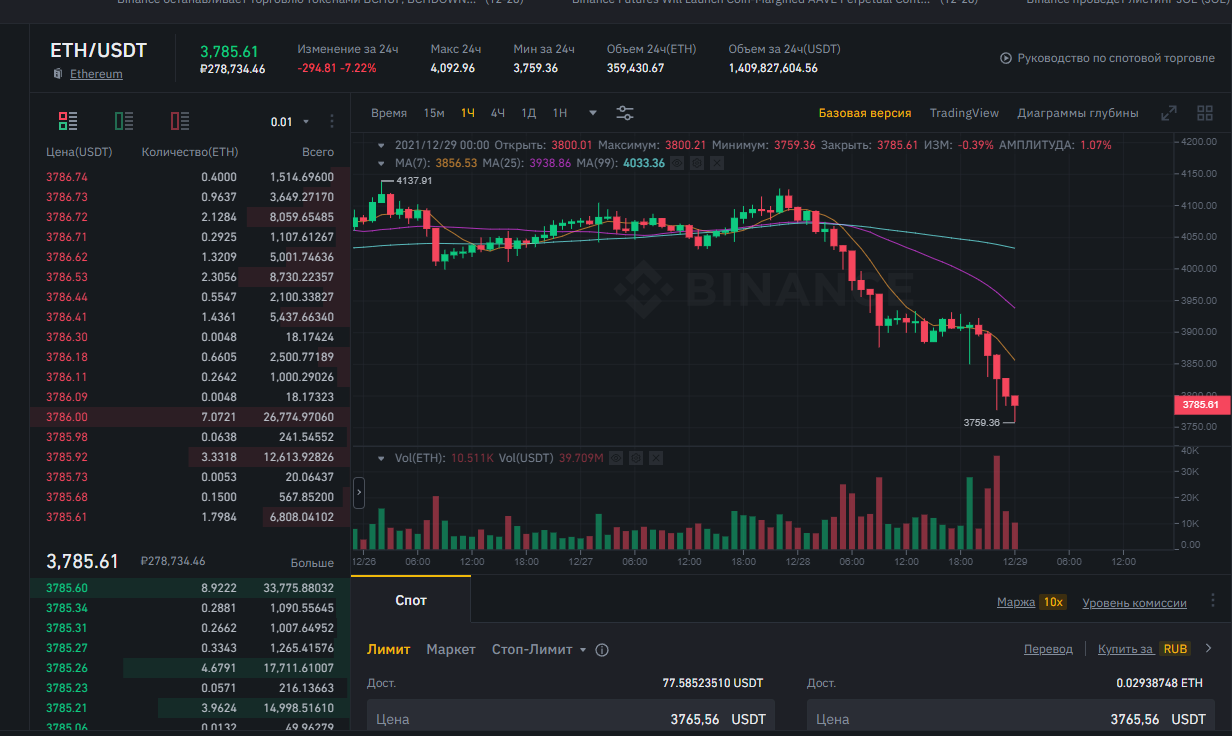The width and height of the screenshot is (1232, 736).
Task: Open Руководство по спотовой торговле guide
Action: [x=1116, y=58]
